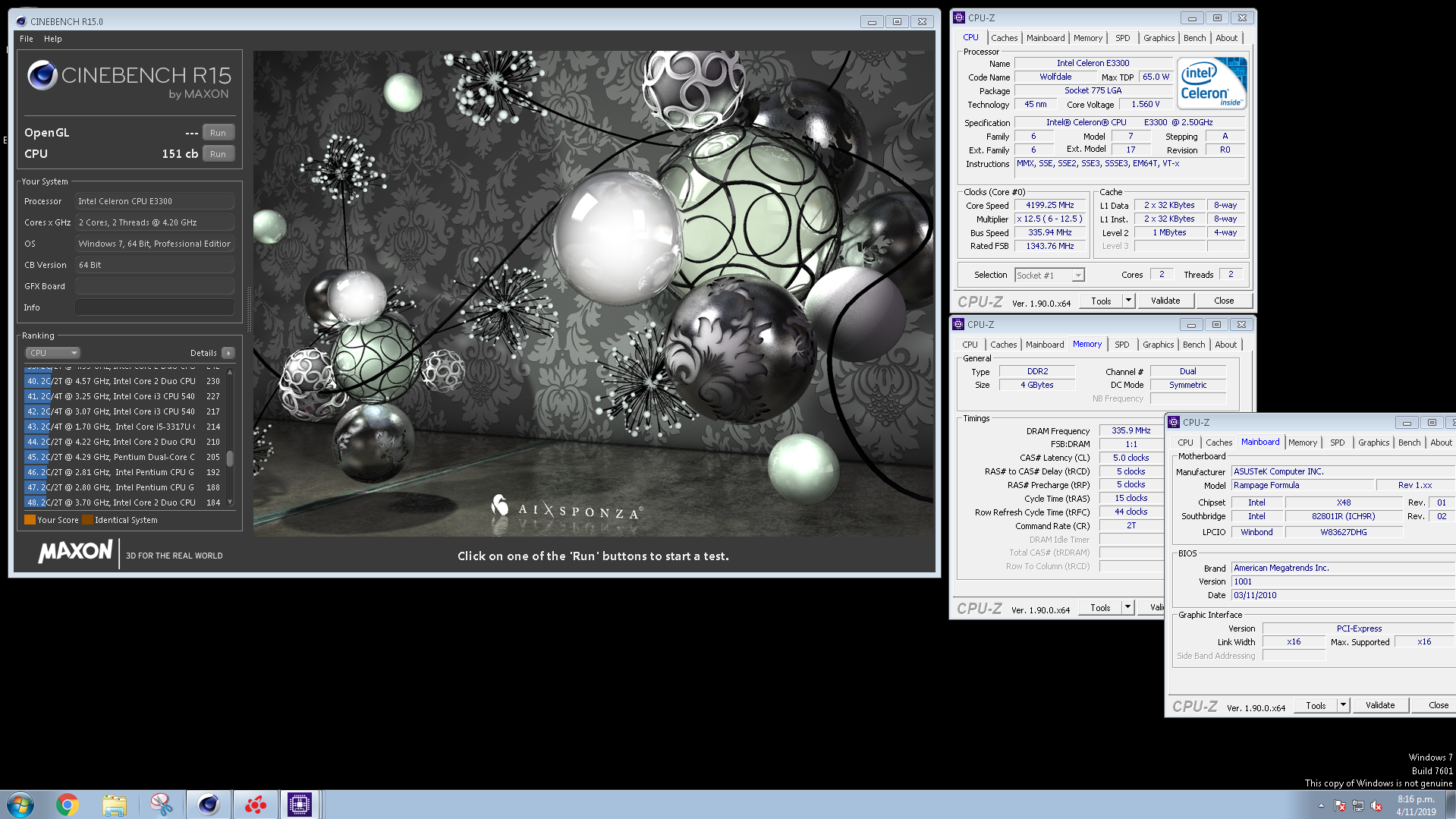Click the Intel Celeron inside logo
This screenshot has height=819, width=1456.
click(1212, 83)
